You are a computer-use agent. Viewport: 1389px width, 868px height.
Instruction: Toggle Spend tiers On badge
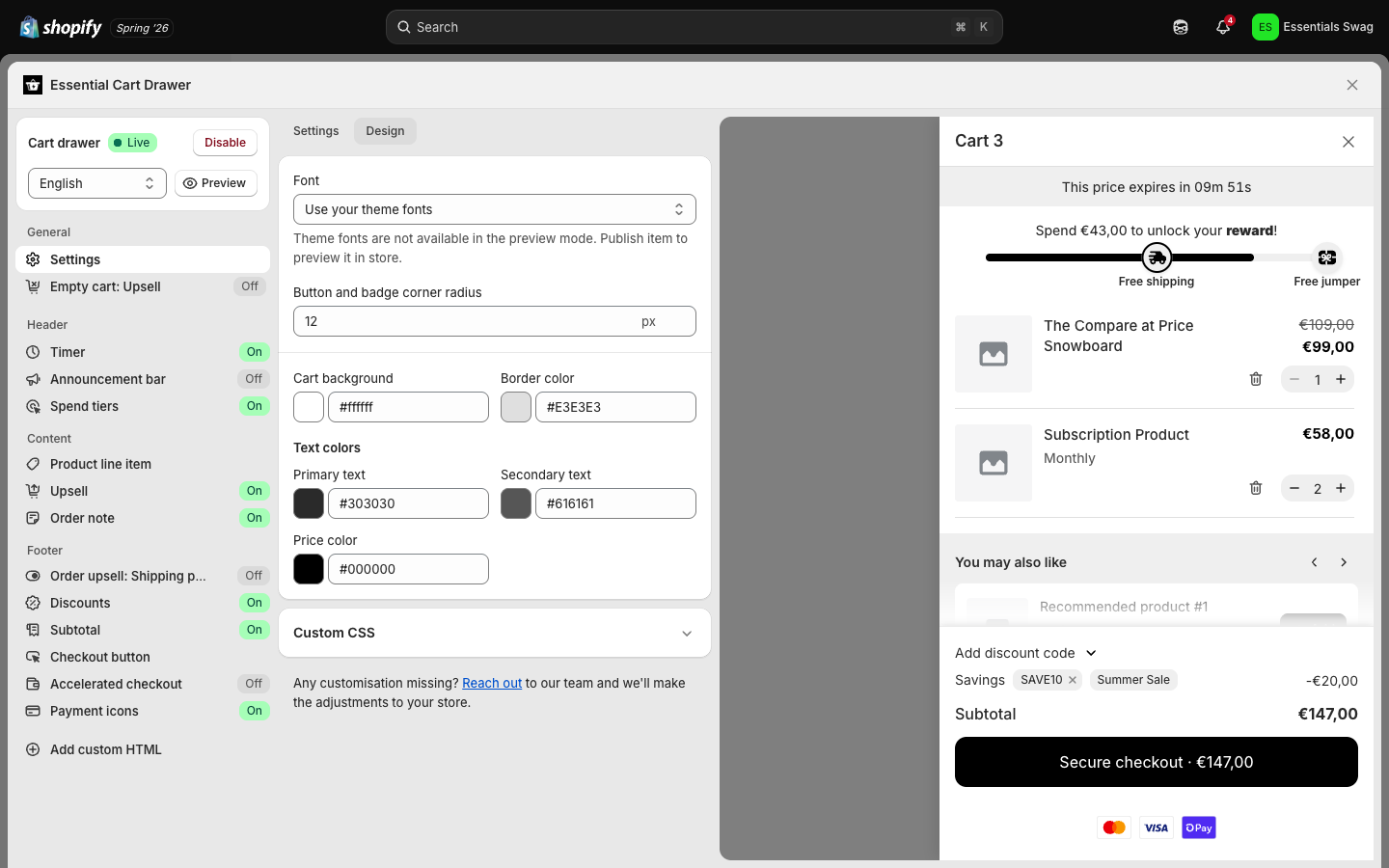point(255,406)
